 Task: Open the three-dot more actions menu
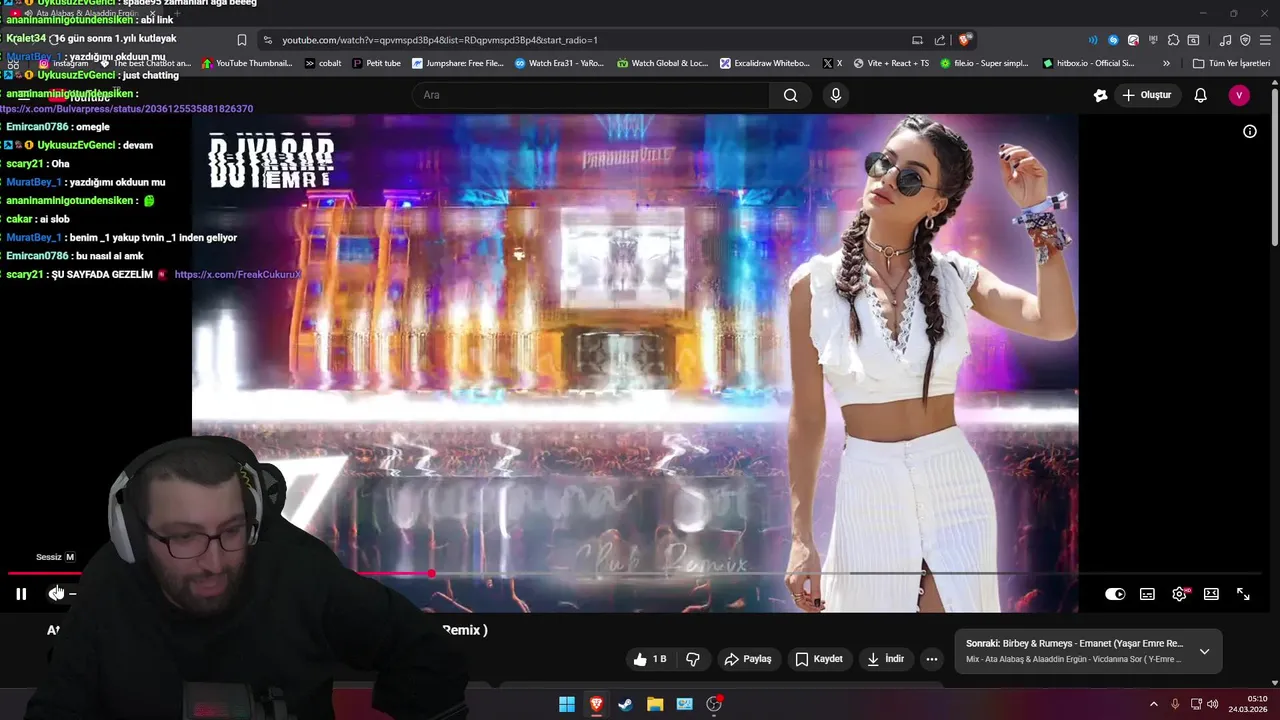click(932, 659)
